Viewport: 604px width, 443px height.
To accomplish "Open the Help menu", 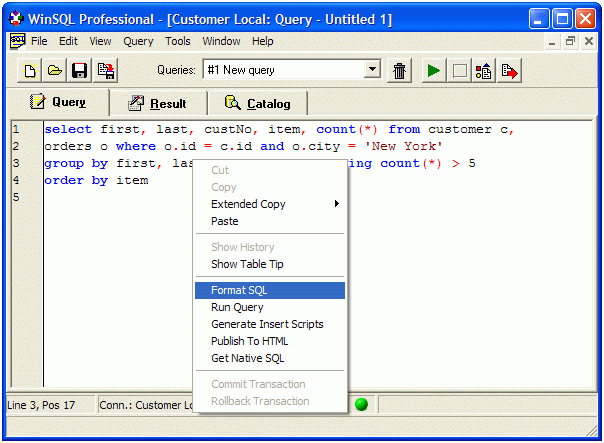I will pos(262,41).
